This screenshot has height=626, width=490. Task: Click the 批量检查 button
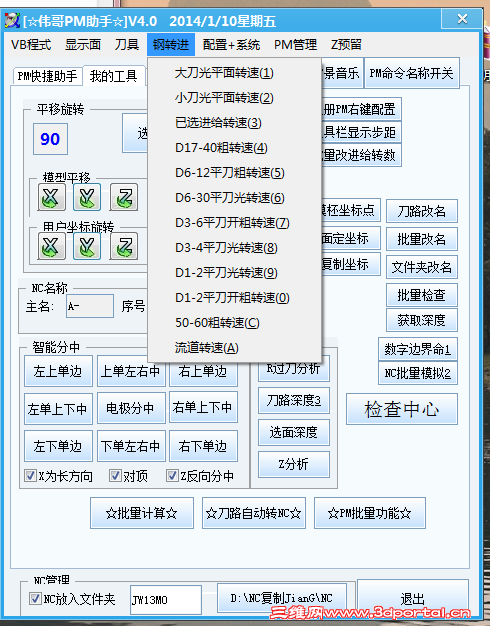422,295
